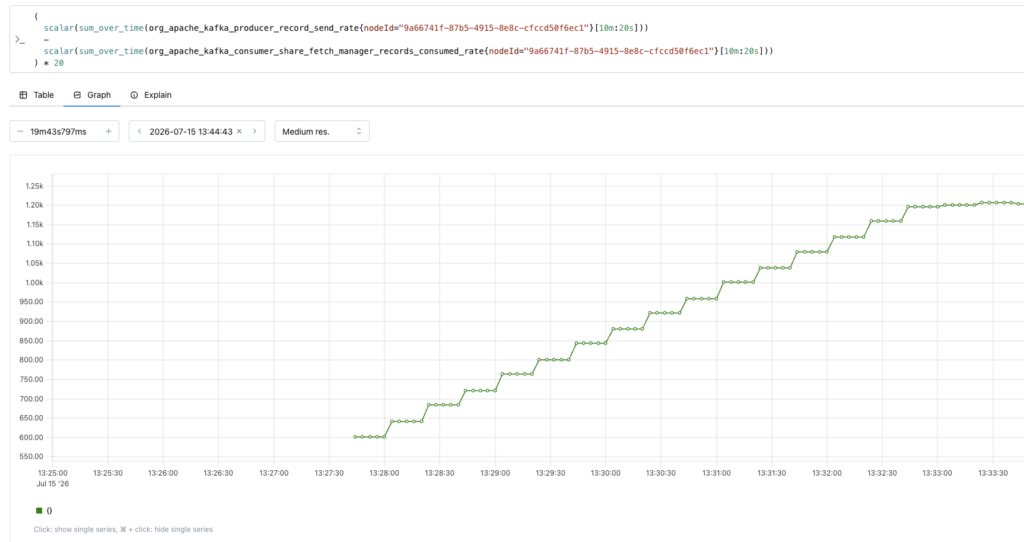Click the 1.00k y-axis label
1024x542 pixels.
pyautogui.click(x=34, y=283)
